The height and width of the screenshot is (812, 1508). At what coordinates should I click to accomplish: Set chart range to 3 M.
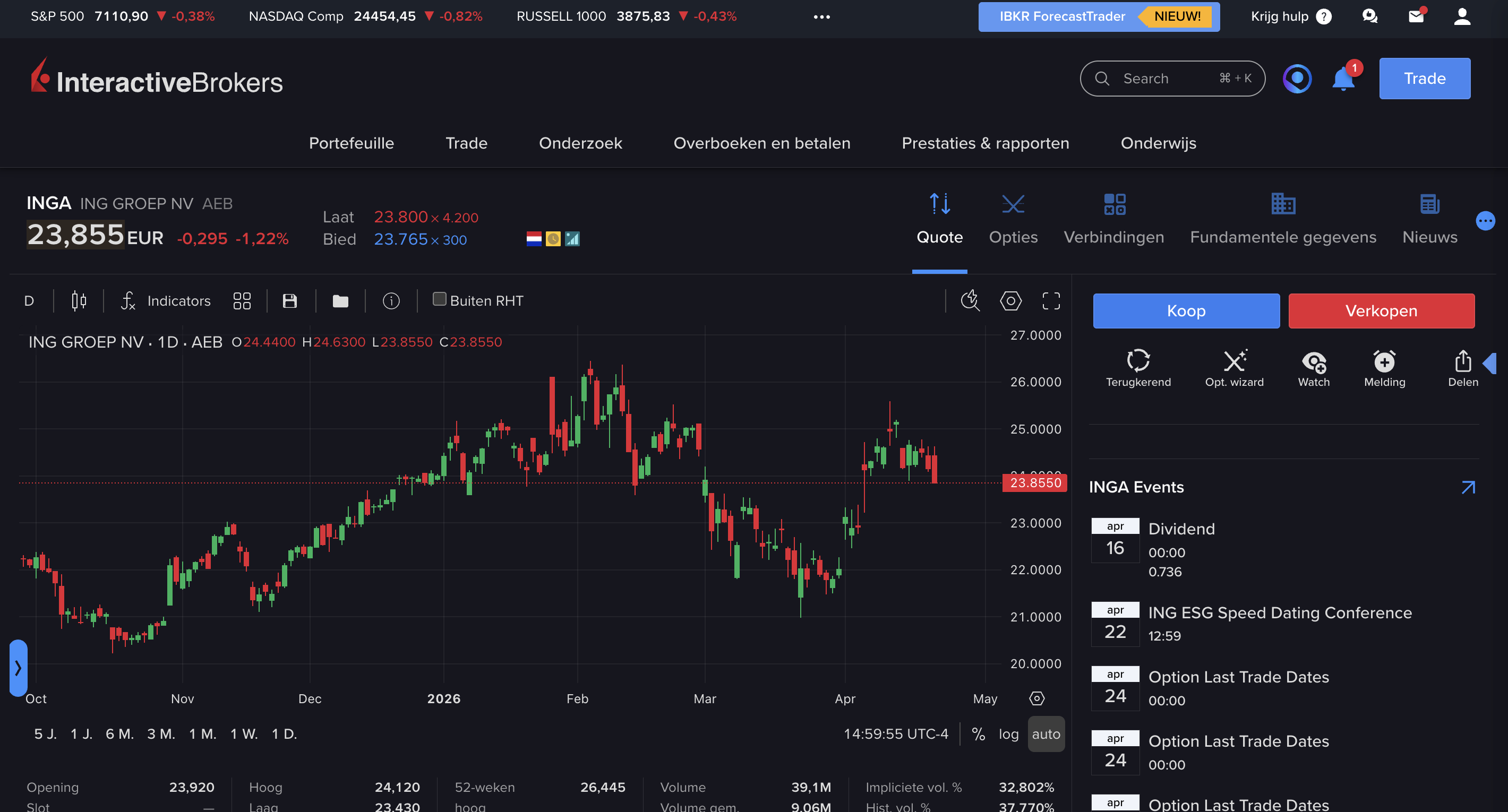[161, 734]
